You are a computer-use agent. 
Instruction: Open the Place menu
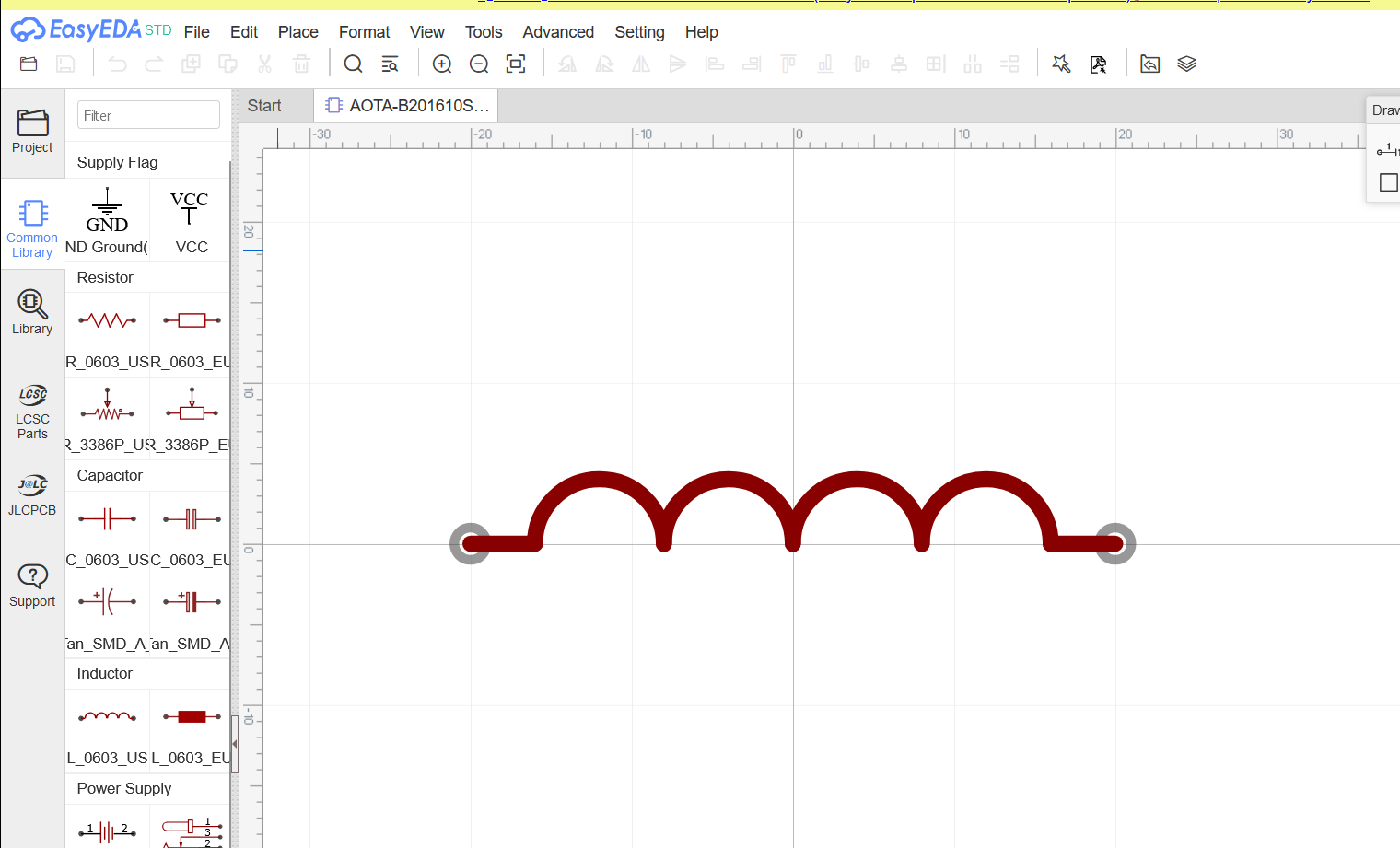pos(297,32)
